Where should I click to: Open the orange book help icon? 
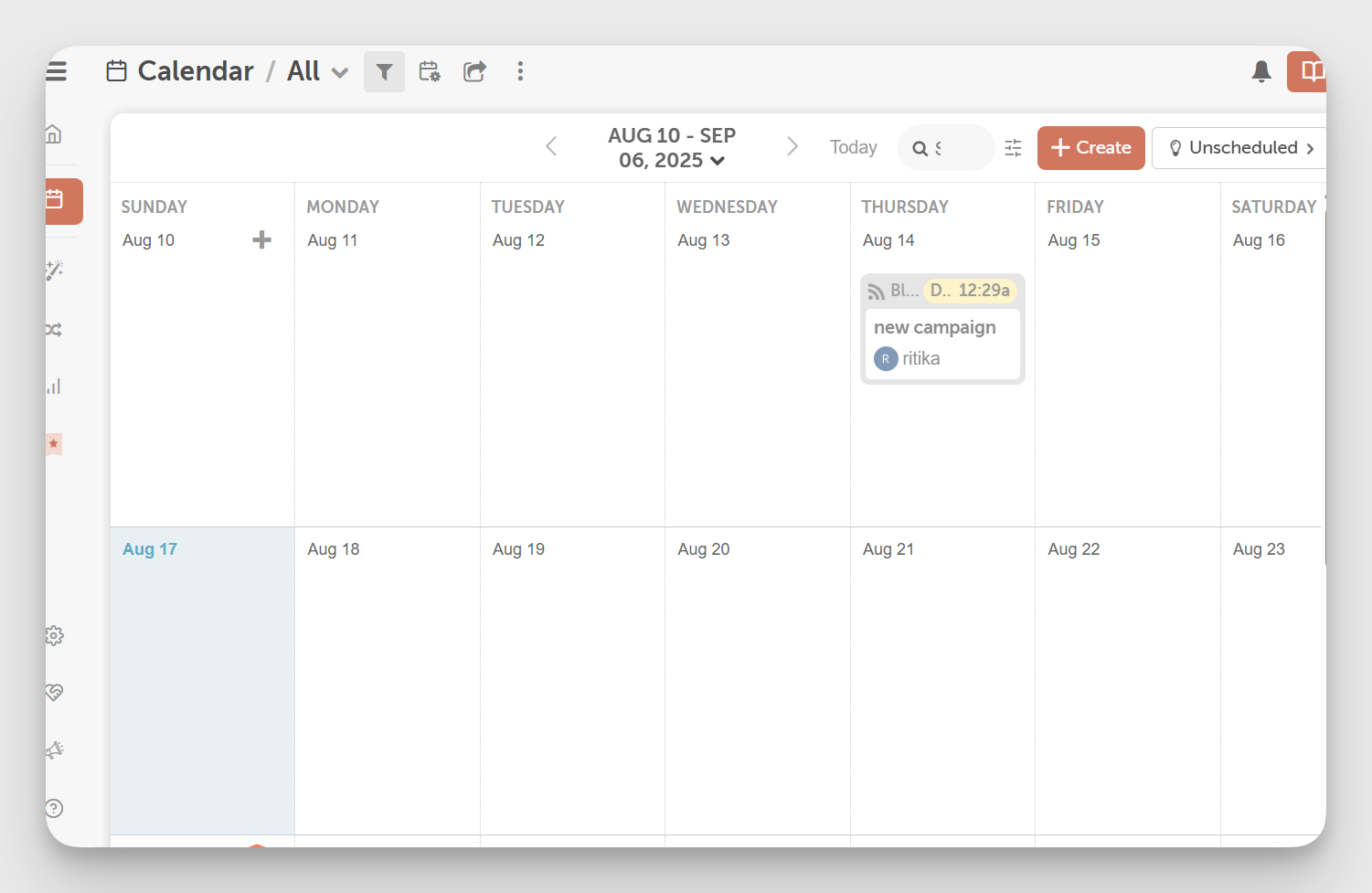pyautogui.click(x=1309, y=71)
